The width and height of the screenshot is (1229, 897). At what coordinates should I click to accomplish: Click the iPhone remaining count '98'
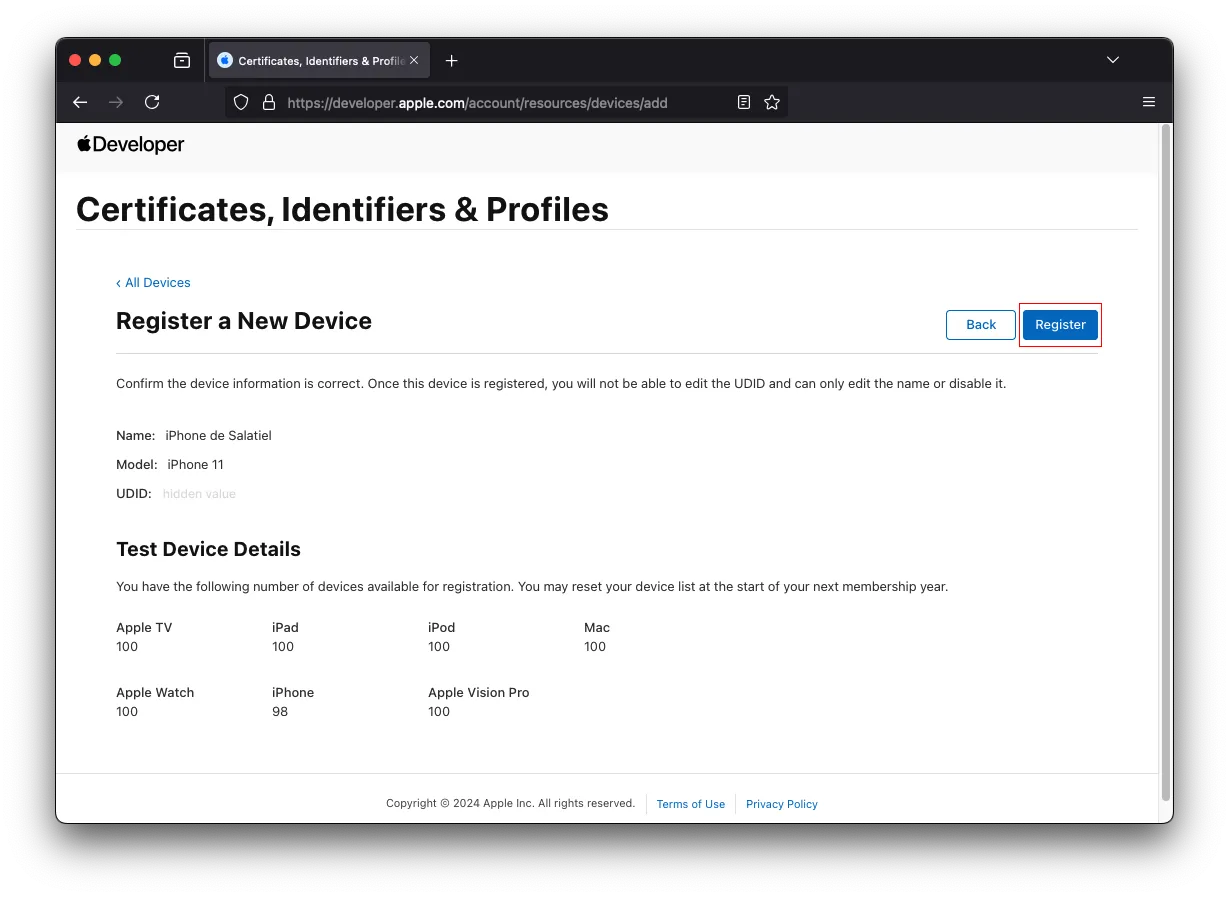click(280, 711)
